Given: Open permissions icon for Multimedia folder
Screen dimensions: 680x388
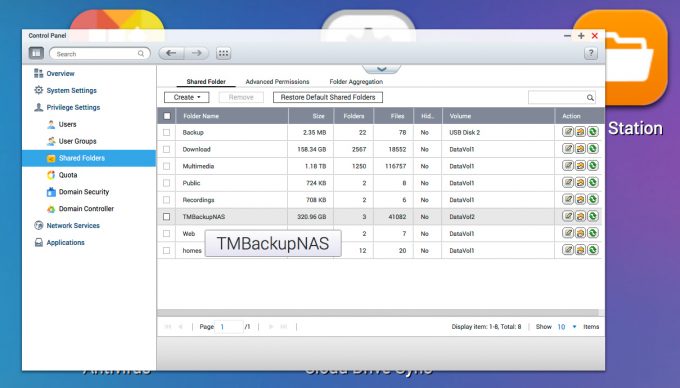Looking at the screenshot, I should (580, 166).
